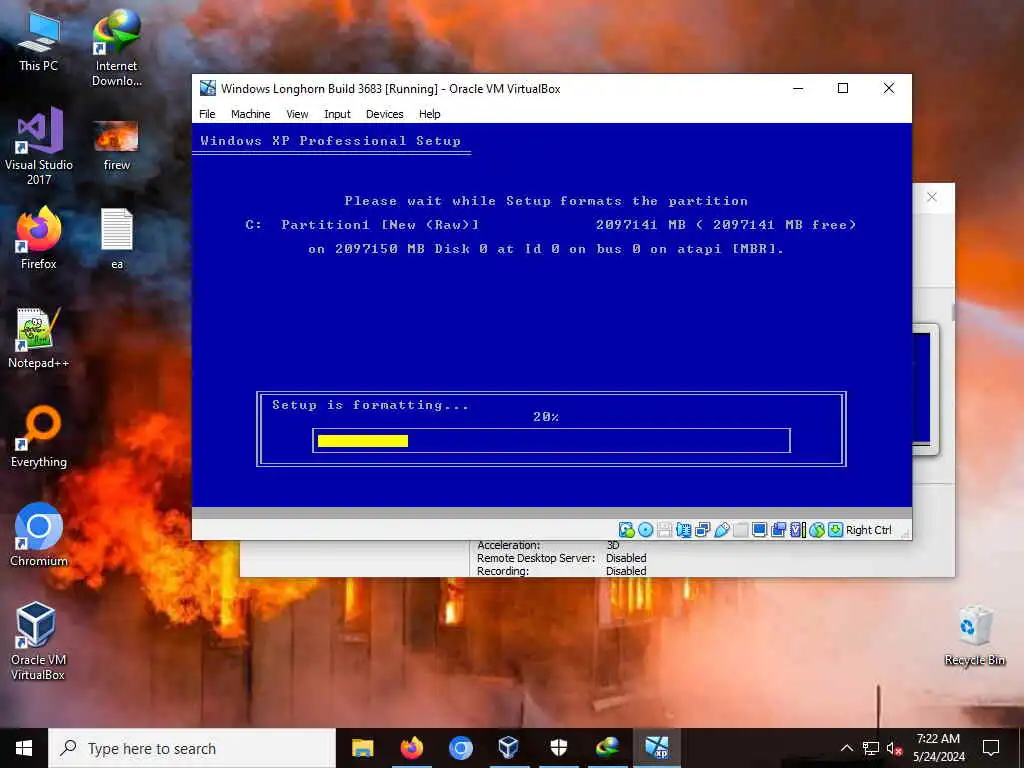Open the Help menu
Screen dimensions: 1024x768
(x=430, y=114)
